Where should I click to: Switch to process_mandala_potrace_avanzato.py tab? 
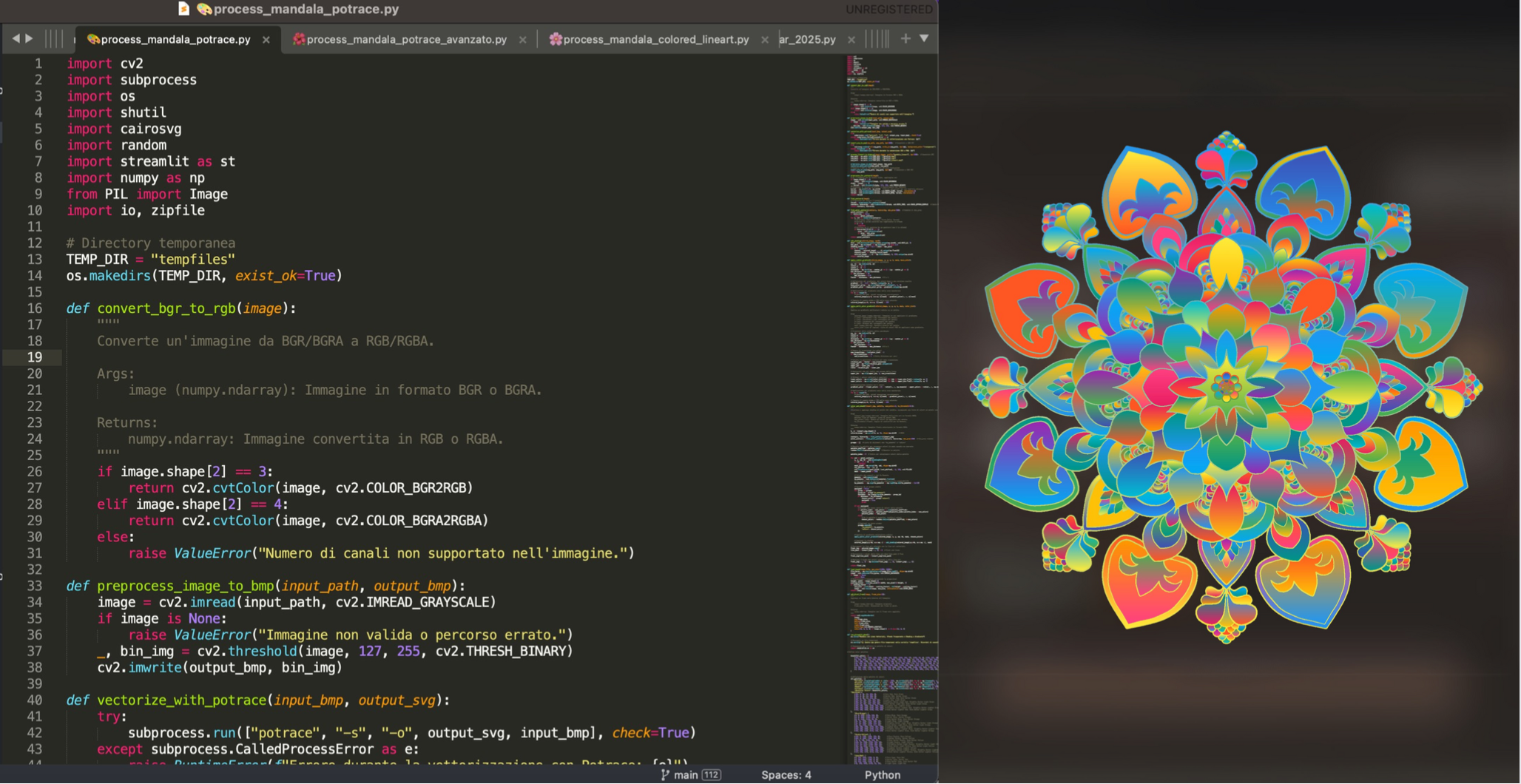click(x=406, y=39)
